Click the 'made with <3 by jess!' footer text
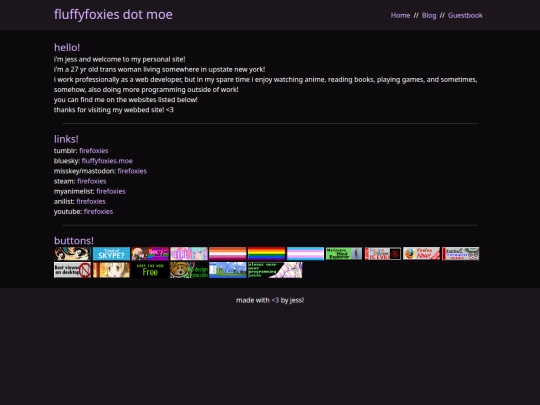The height and width of the screenshot is (405, 540). click(x=270, y=300)
